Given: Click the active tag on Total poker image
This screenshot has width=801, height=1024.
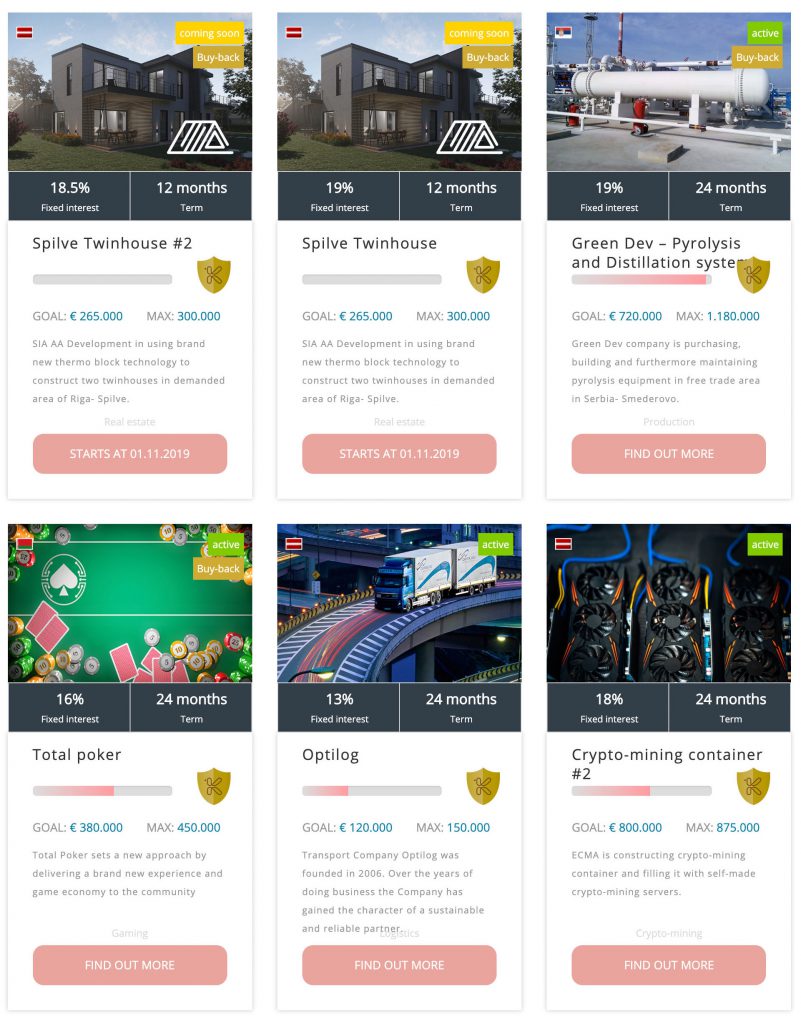Looking at the screenshot, I should pos(225,545).
